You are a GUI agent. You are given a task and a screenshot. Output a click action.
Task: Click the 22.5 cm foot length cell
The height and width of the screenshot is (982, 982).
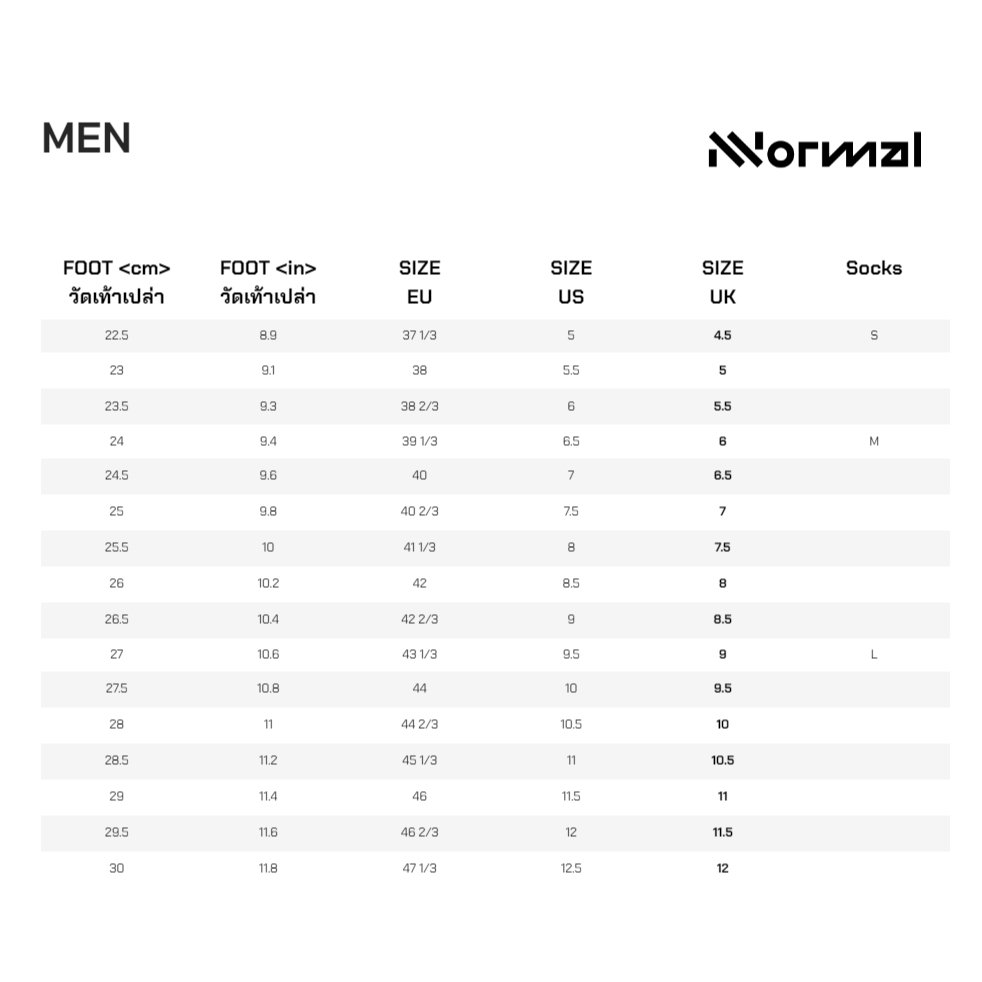pyautogui.click(x=116, y=335)
